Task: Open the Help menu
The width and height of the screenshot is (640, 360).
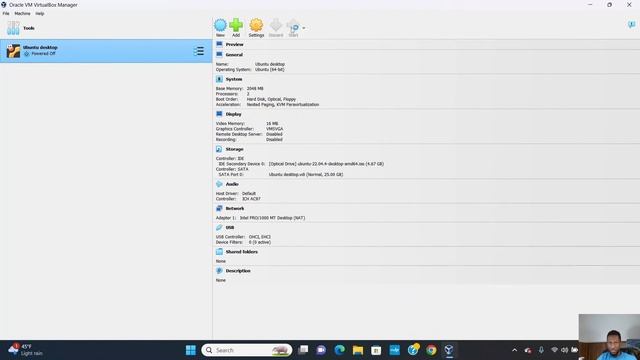Action: point(40,13)
